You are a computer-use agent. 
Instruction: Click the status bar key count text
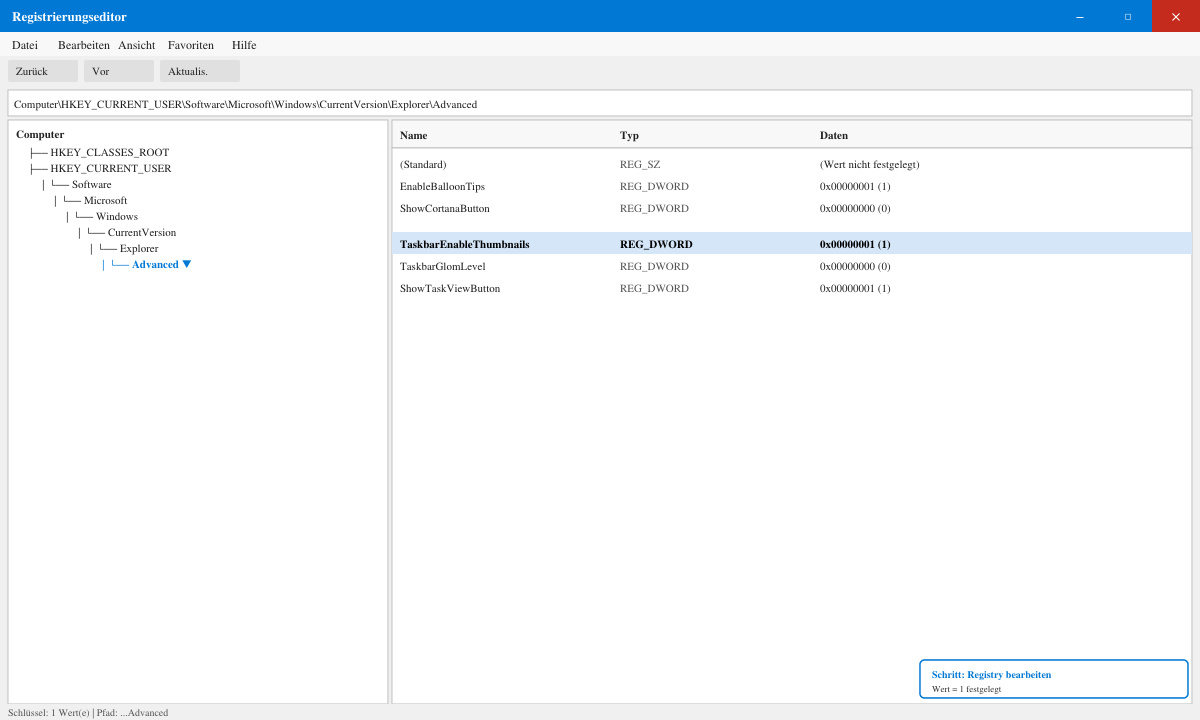point(88,713)
